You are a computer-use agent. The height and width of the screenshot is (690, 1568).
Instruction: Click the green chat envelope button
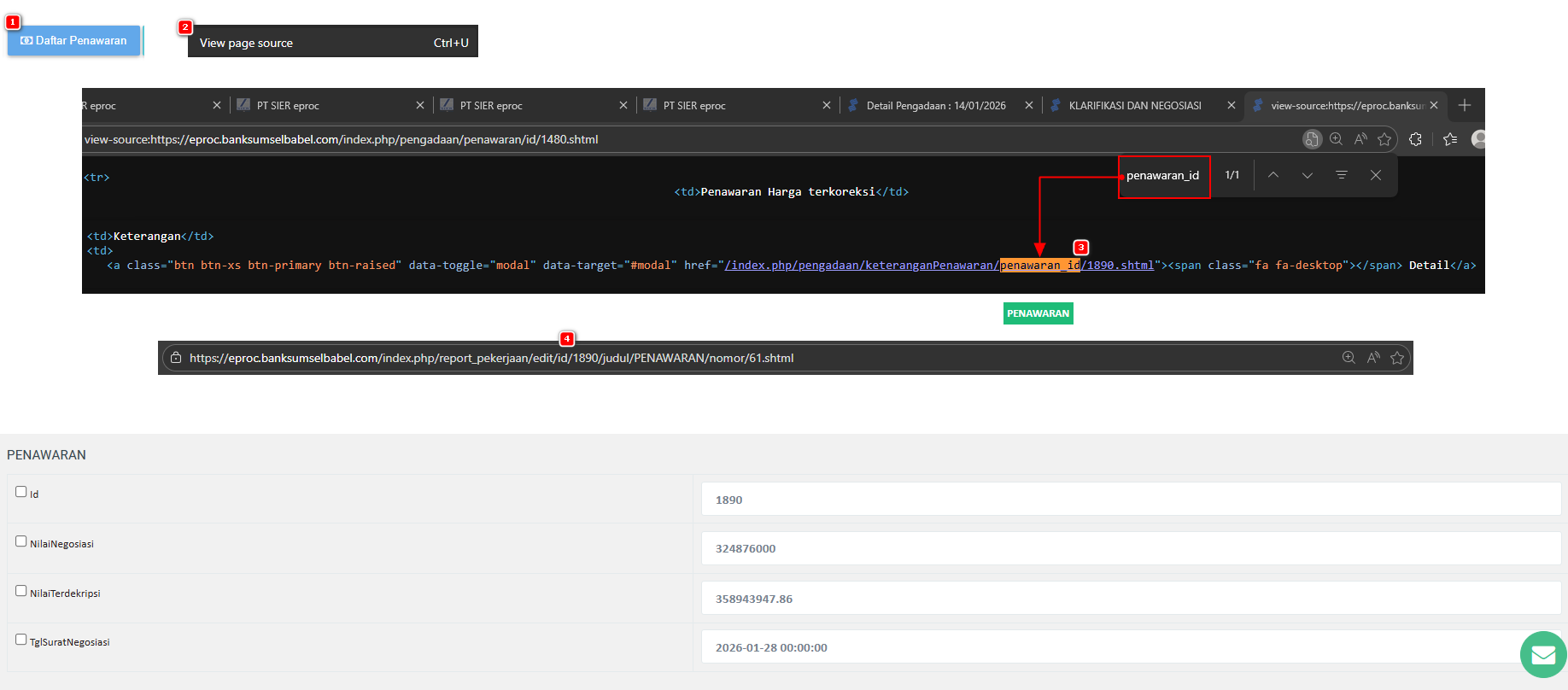(x=1542, y=655)
